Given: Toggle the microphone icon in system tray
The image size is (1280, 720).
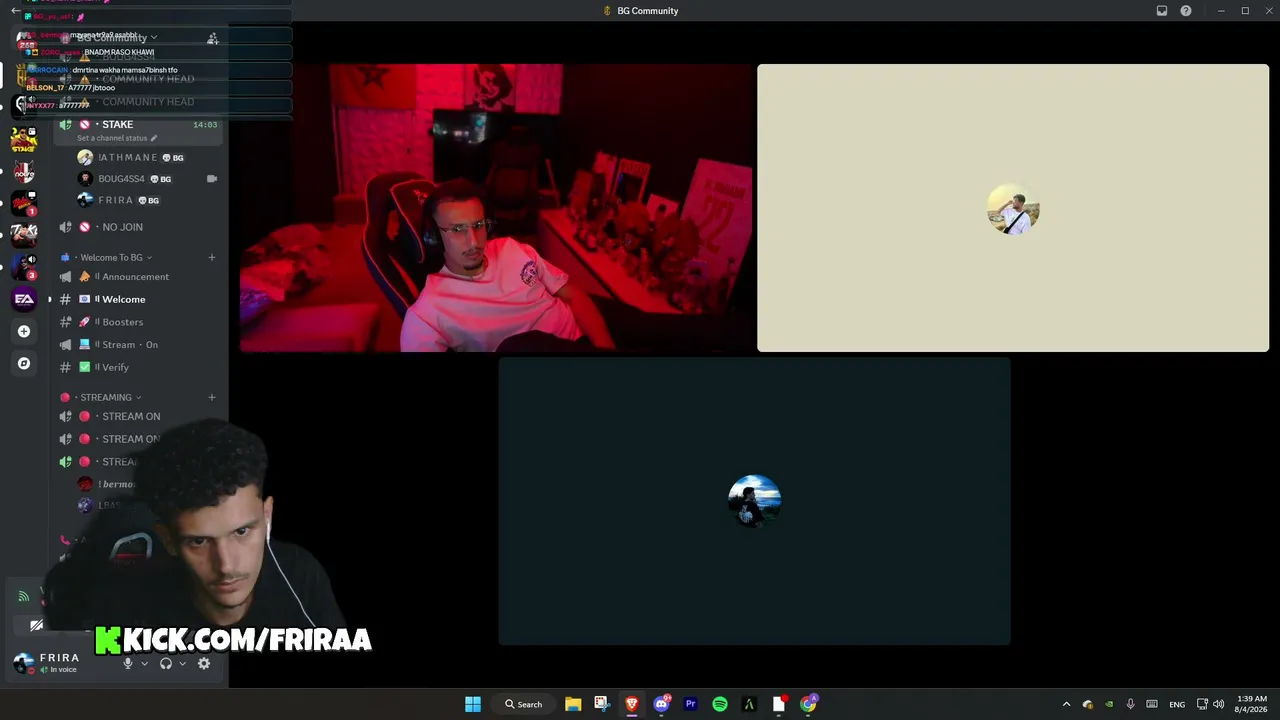Looking at the screenshot, I should point(1130,704).
